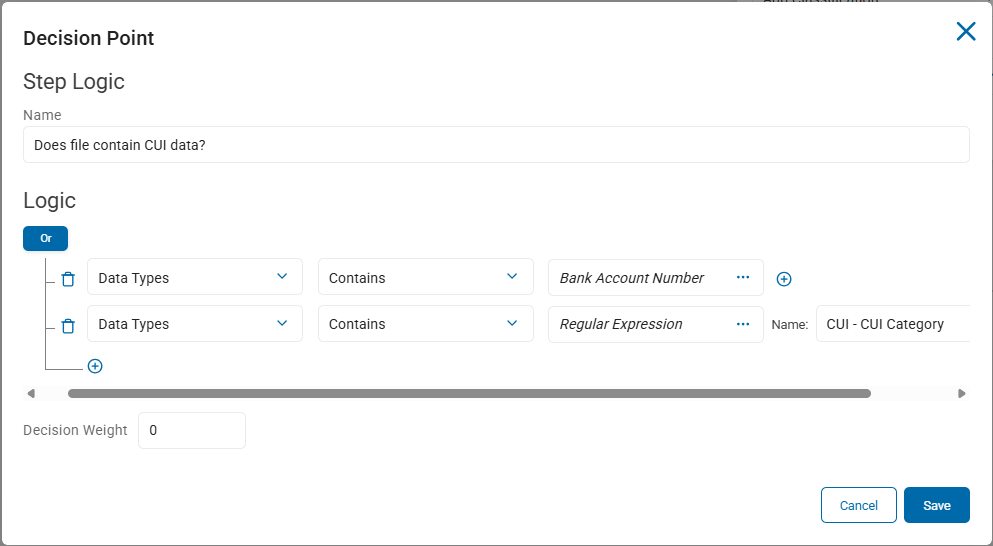Expand second row Data Types dropdown
This screenshot has width=993, height=546.
[194, 324]
